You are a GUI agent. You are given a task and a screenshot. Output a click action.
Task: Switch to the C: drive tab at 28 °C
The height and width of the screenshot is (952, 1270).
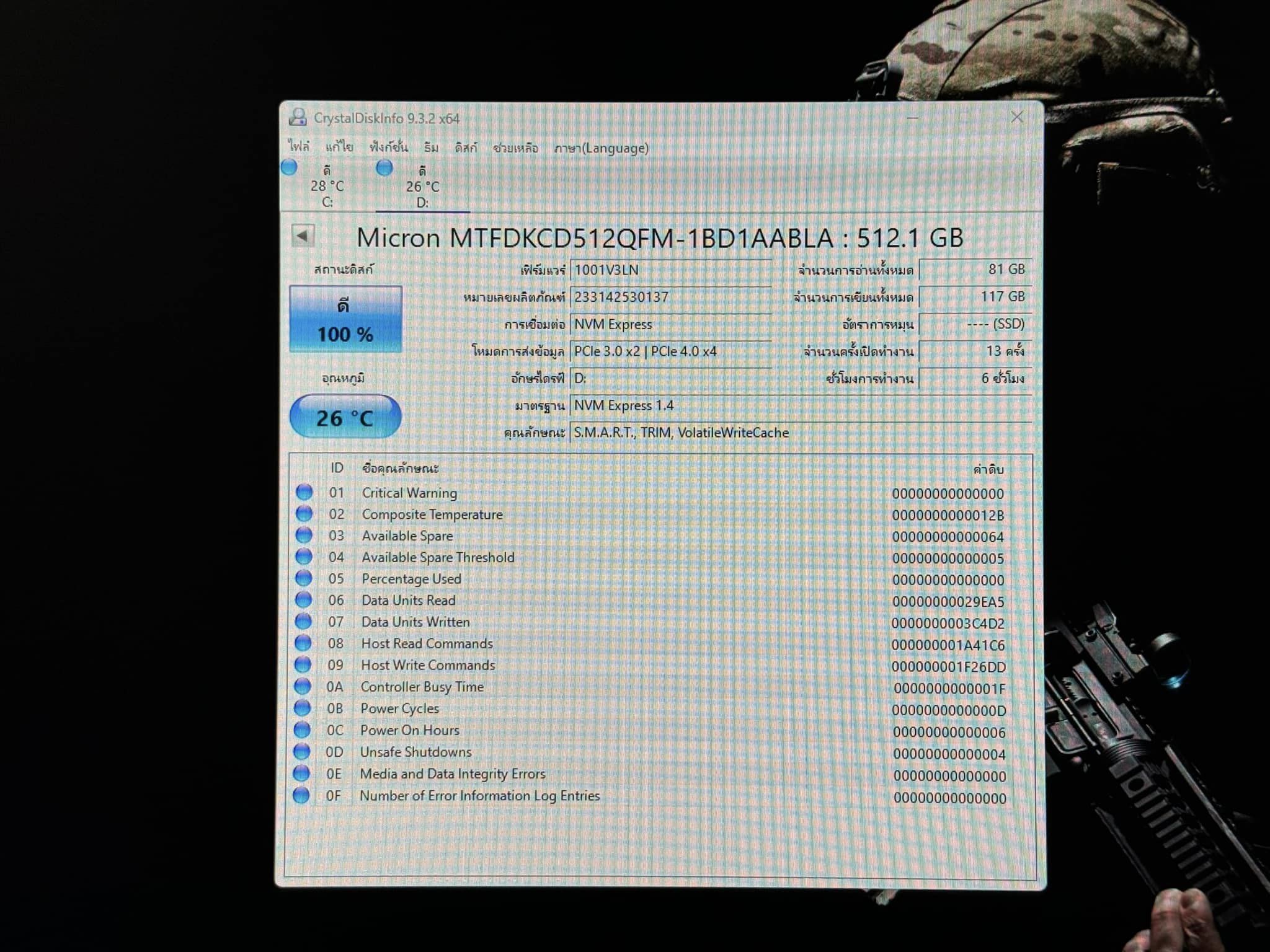click(x=327, y=186)
